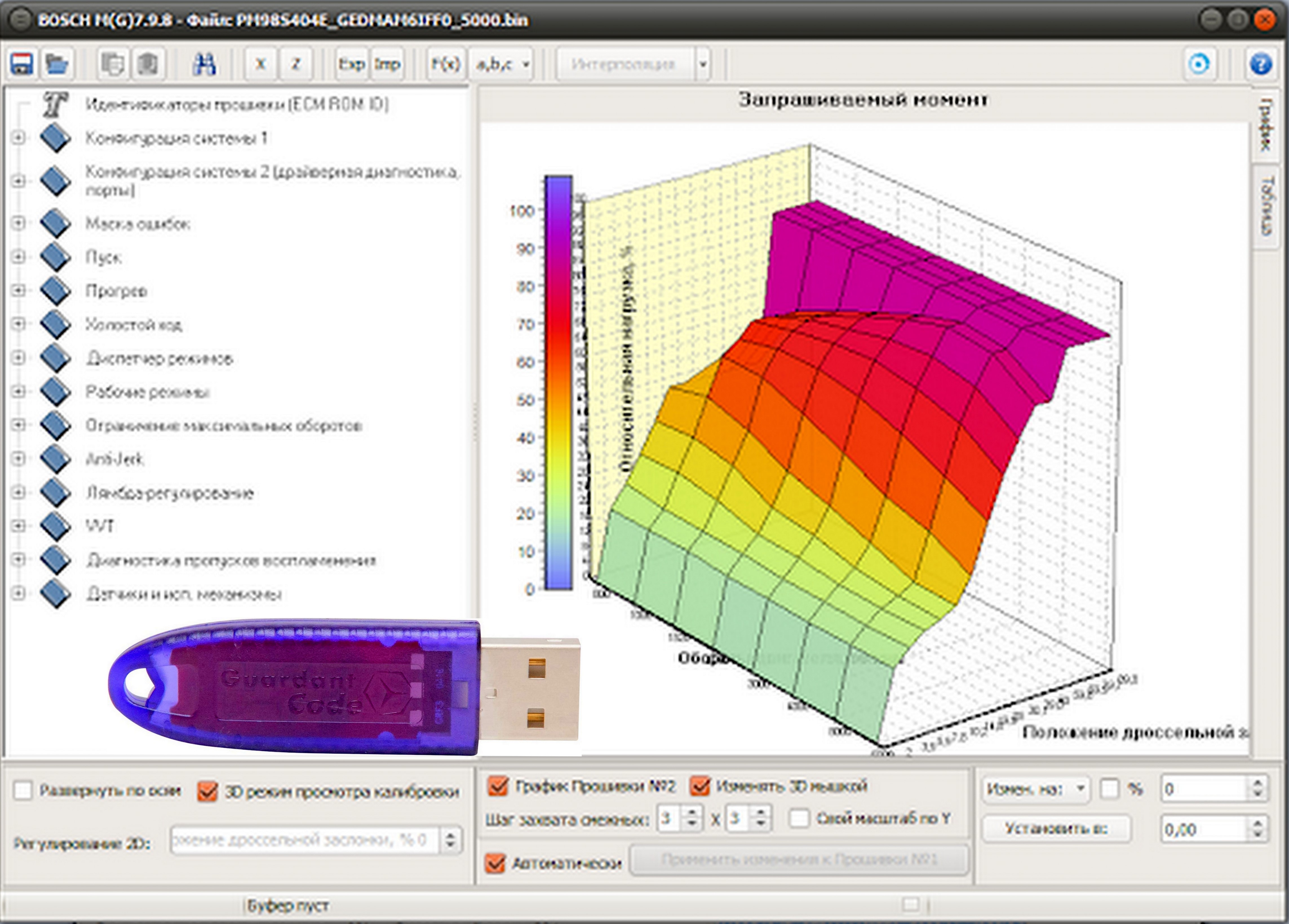Expand the Конфигурация системы 1 node

[x=18, y=138]
